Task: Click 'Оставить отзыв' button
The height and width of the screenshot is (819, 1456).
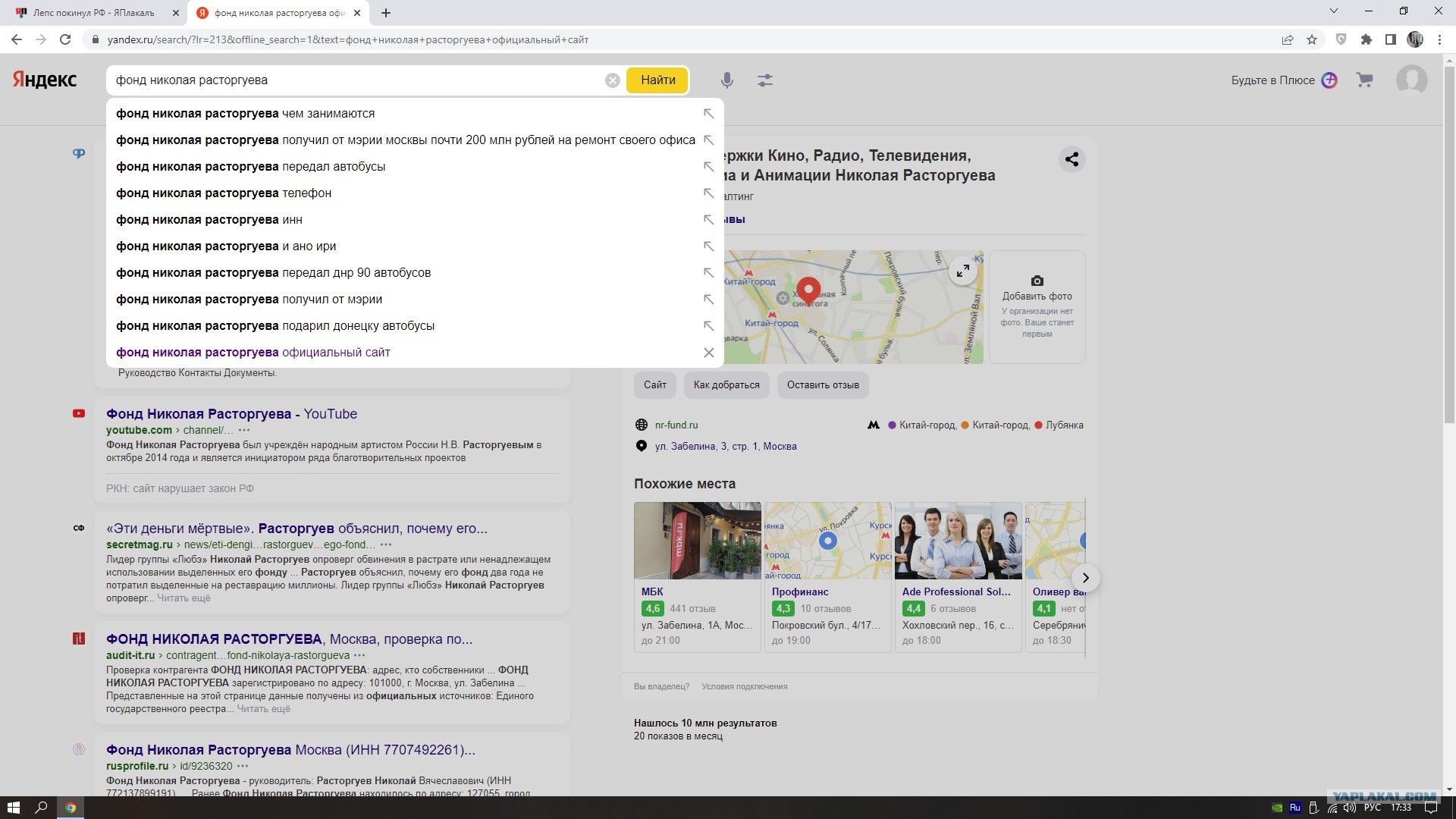Action: click(823, 385)
